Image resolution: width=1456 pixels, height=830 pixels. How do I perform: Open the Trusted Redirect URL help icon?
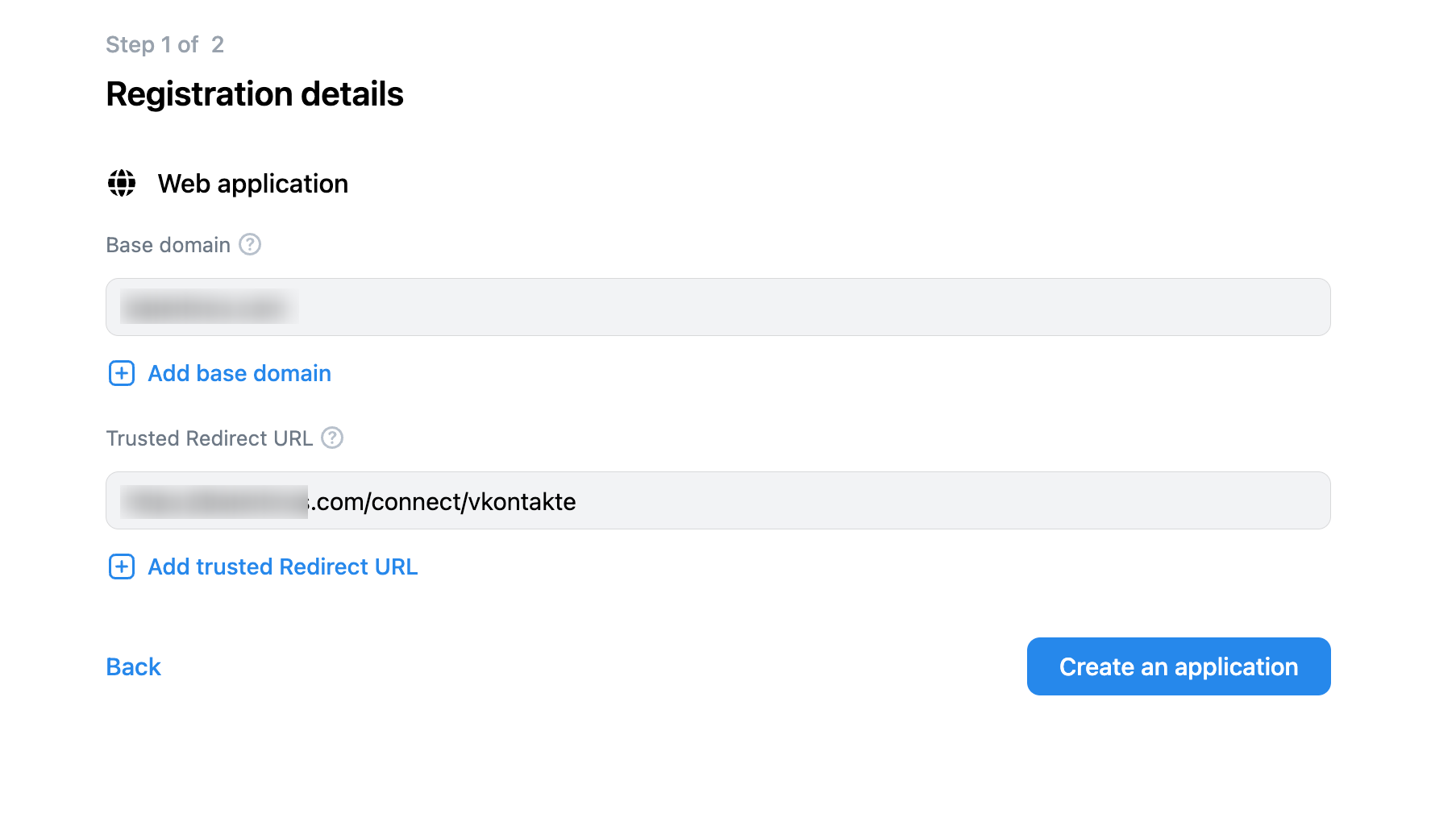pos(332,438)
